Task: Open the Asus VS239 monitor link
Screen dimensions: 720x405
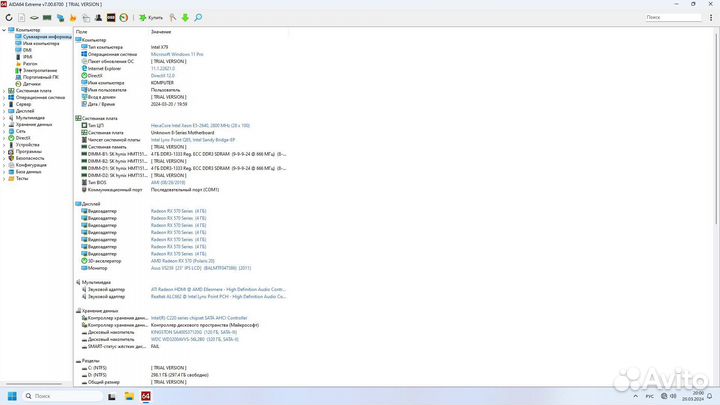Action: (201, 268)
